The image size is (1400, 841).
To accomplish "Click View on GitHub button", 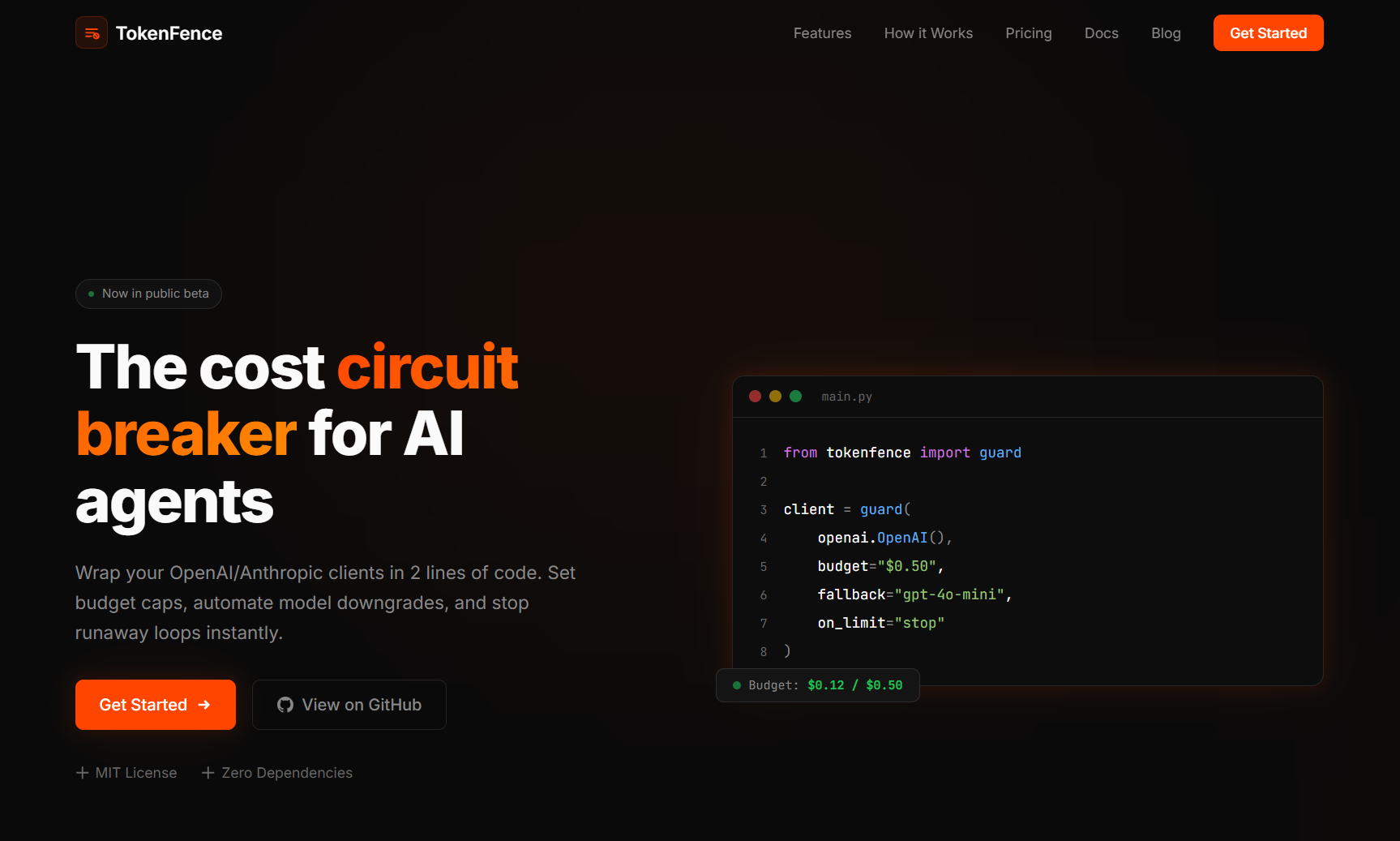I will (x=349, y=705).
